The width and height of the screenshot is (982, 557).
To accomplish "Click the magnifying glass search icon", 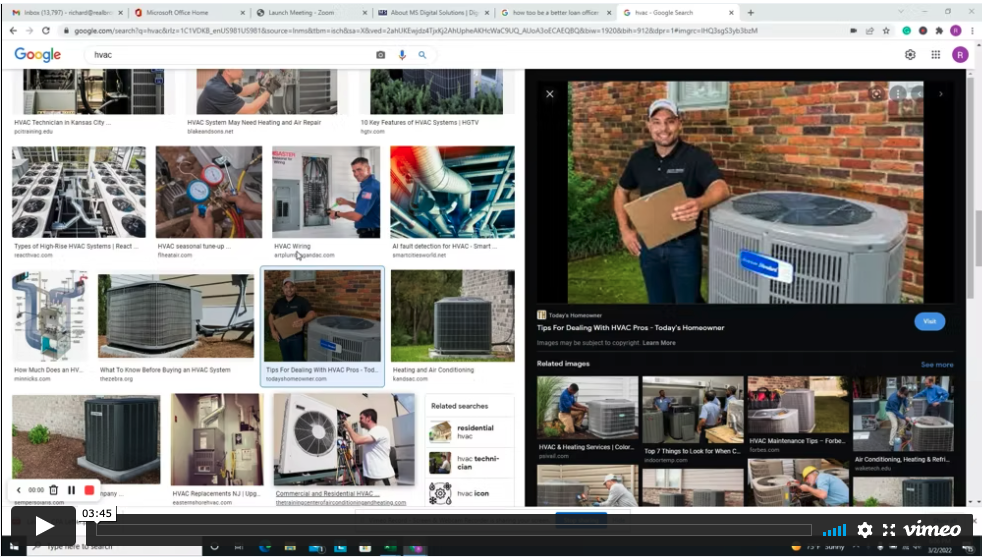I will pyautogui.click(x=422, y=55).
